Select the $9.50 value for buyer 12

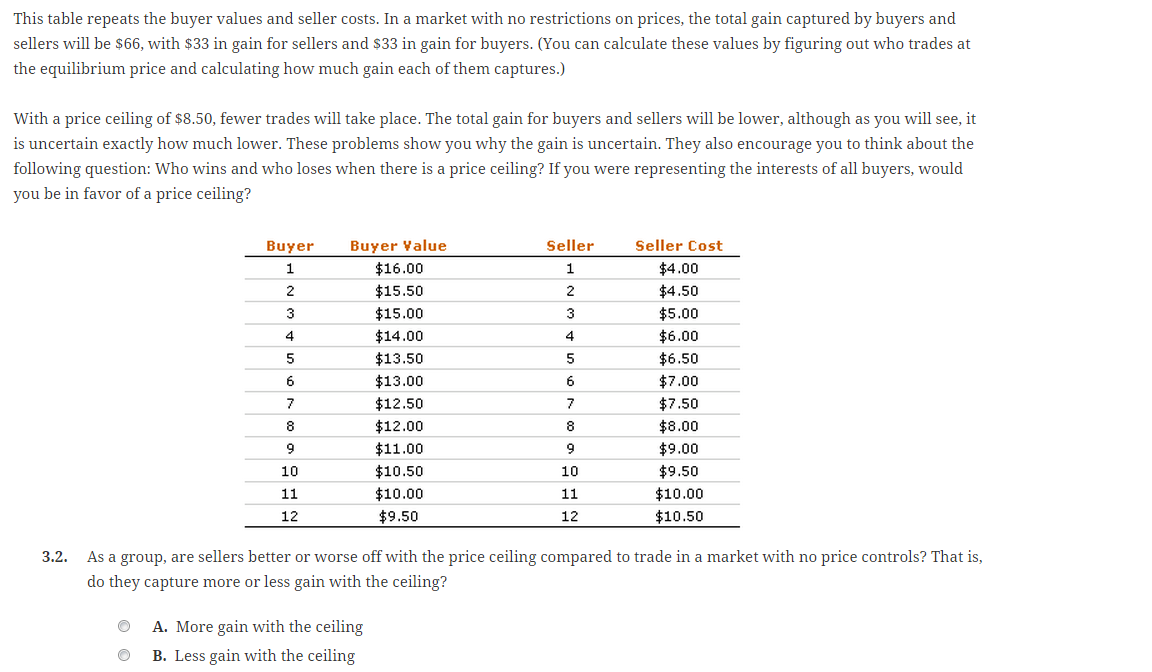tap(398, 516)
